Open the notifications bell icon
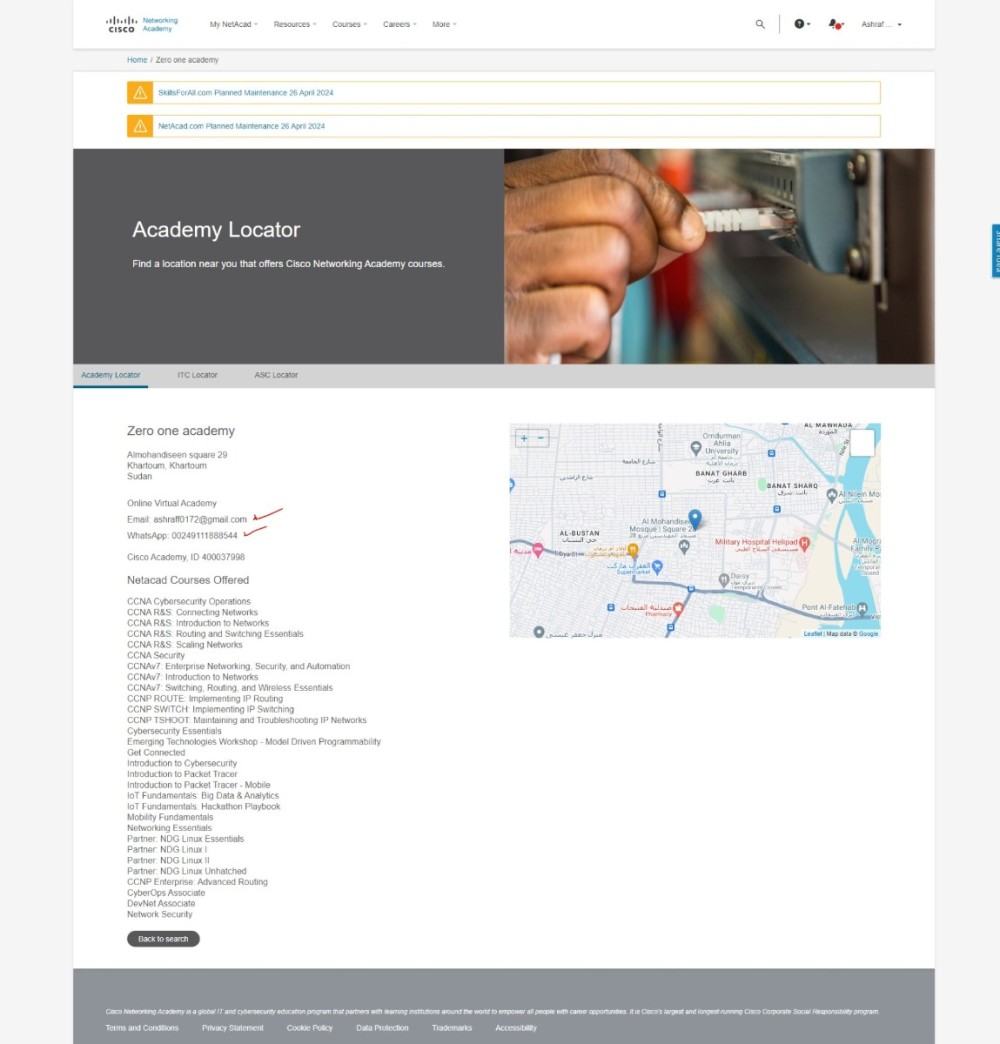This screenshot has height=1044, width=1000. [x=835, y=25]
